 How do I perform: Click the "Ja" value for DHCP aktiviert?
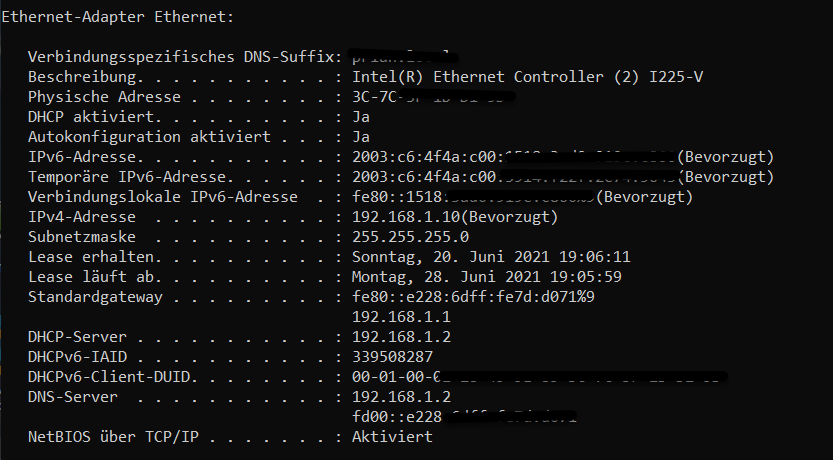pyautogui.click(x=362, y=117)
